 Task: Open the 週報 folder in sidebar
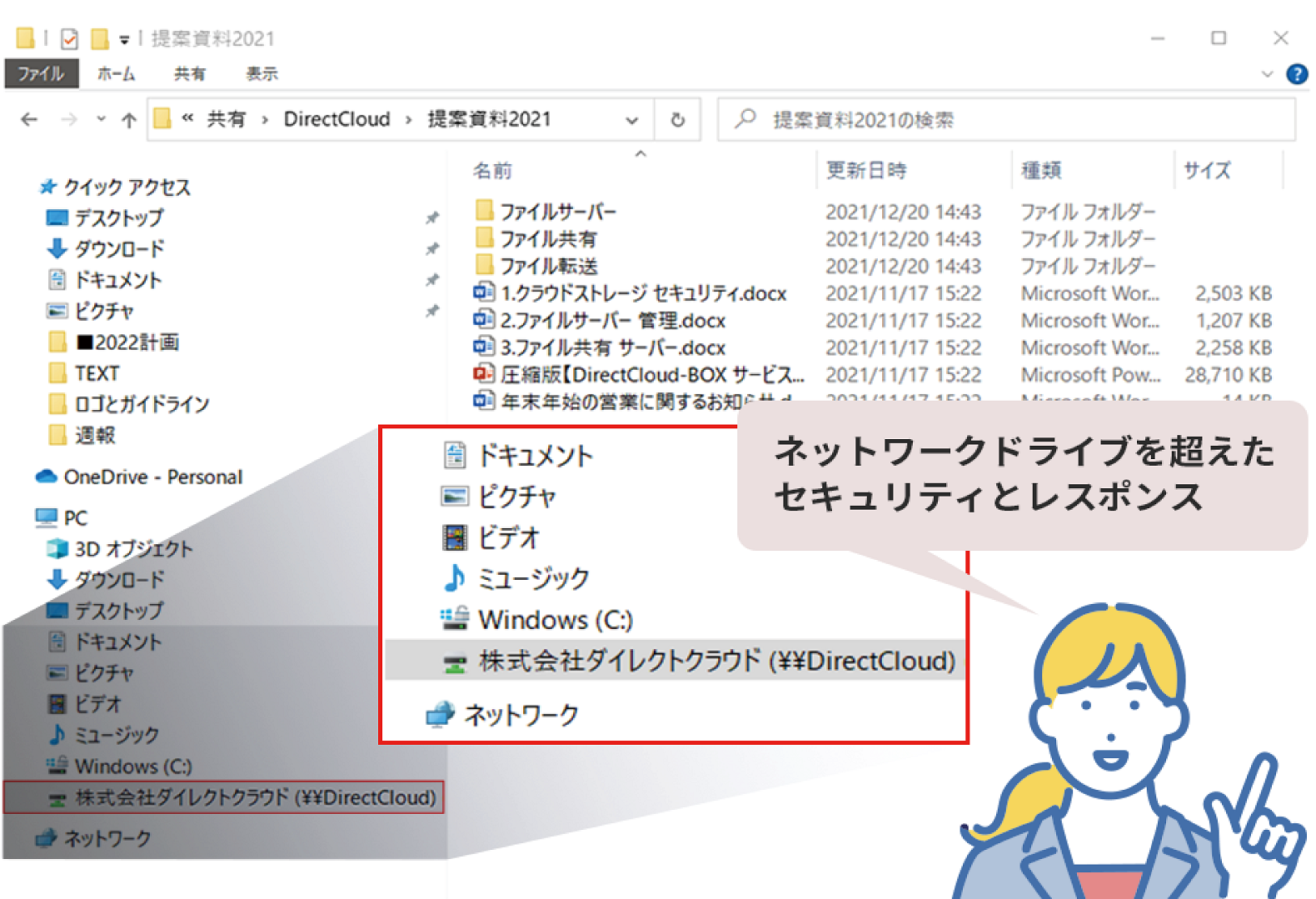point(95,435)
